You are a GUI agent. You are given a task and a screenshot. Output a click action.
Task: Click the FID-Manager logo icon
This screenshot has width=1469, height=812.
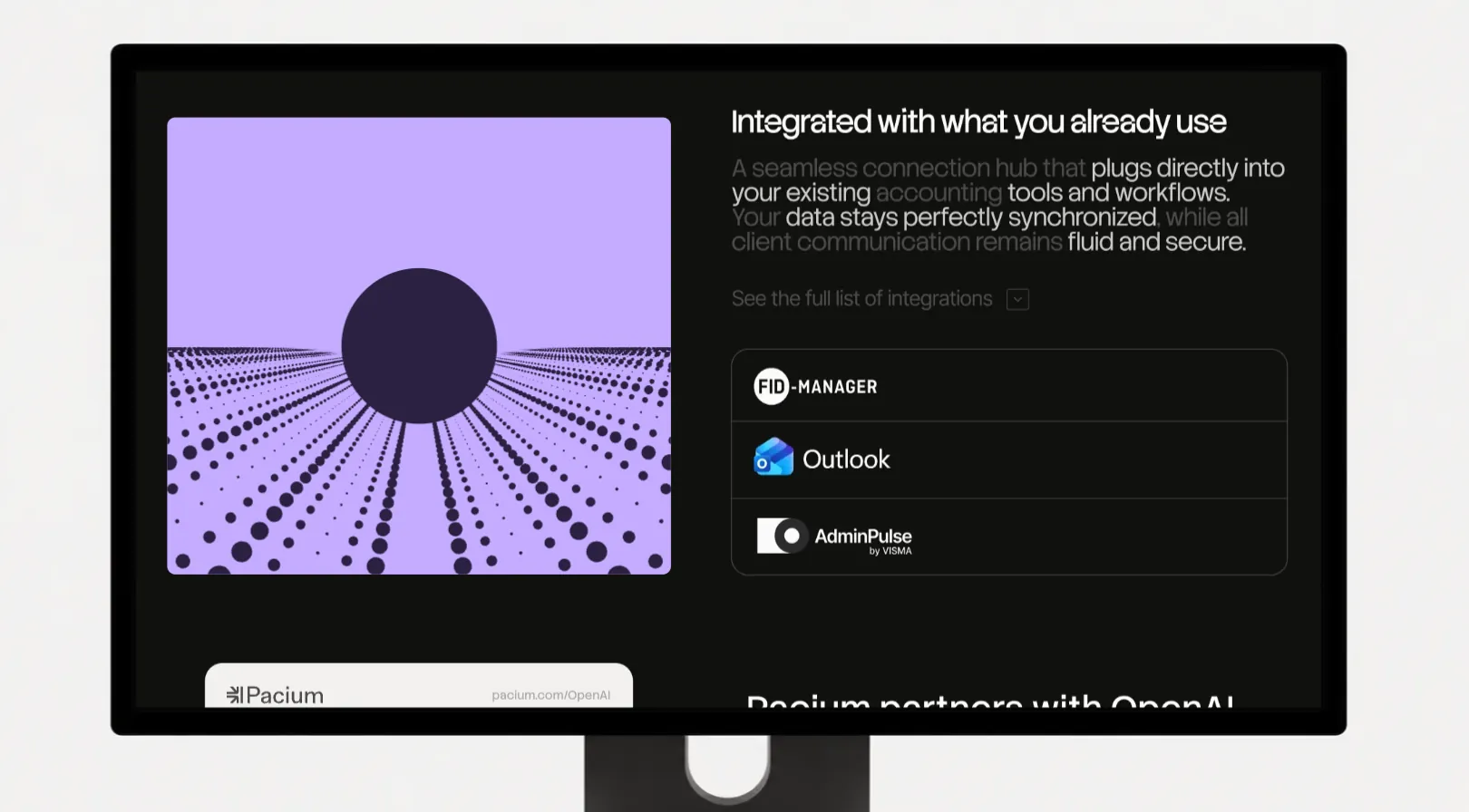point(771,387)
